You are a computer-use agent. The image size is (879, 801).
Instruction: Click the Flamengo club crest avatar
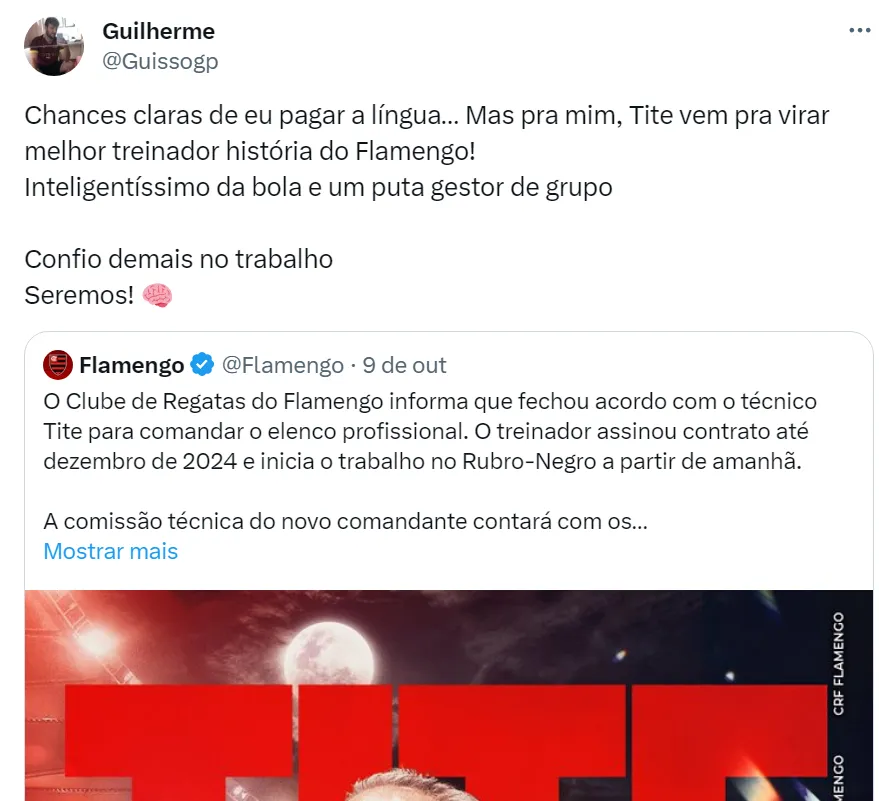tap(58, 365)
